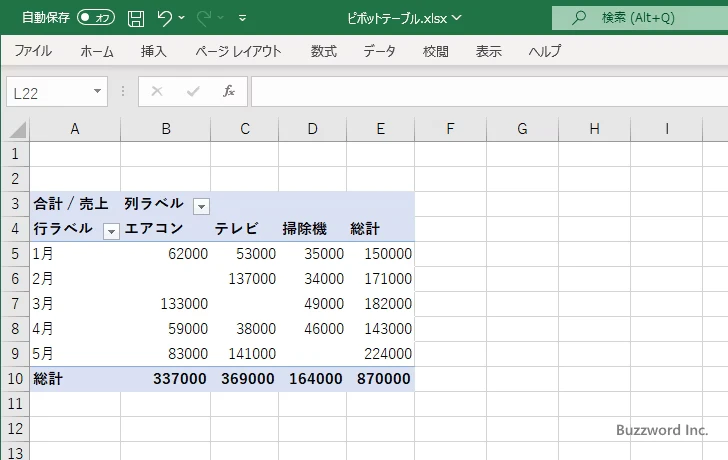The image size is (728, 460).
Task: Open the 表示 tab
Action: [x=488, y=51]
